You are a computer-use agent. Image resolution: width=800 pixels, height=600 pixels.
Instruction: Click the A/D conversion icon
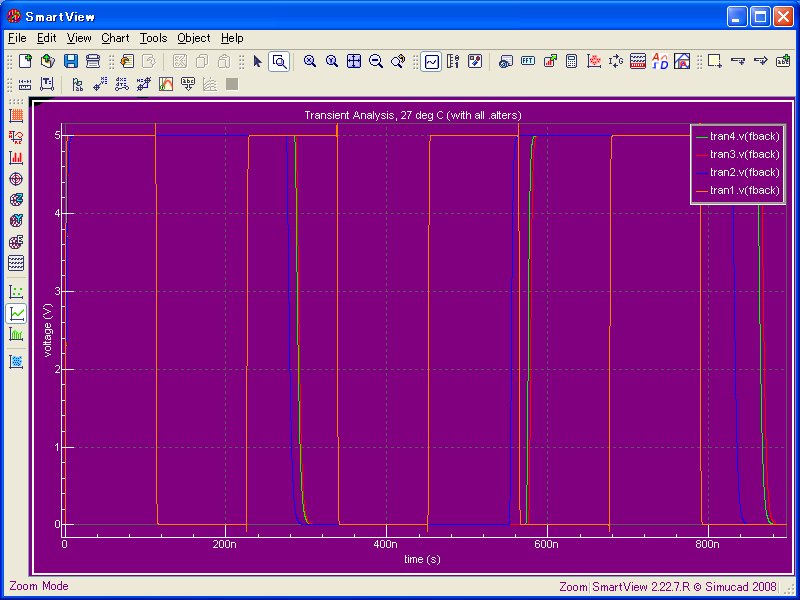(x=660, y=61)
